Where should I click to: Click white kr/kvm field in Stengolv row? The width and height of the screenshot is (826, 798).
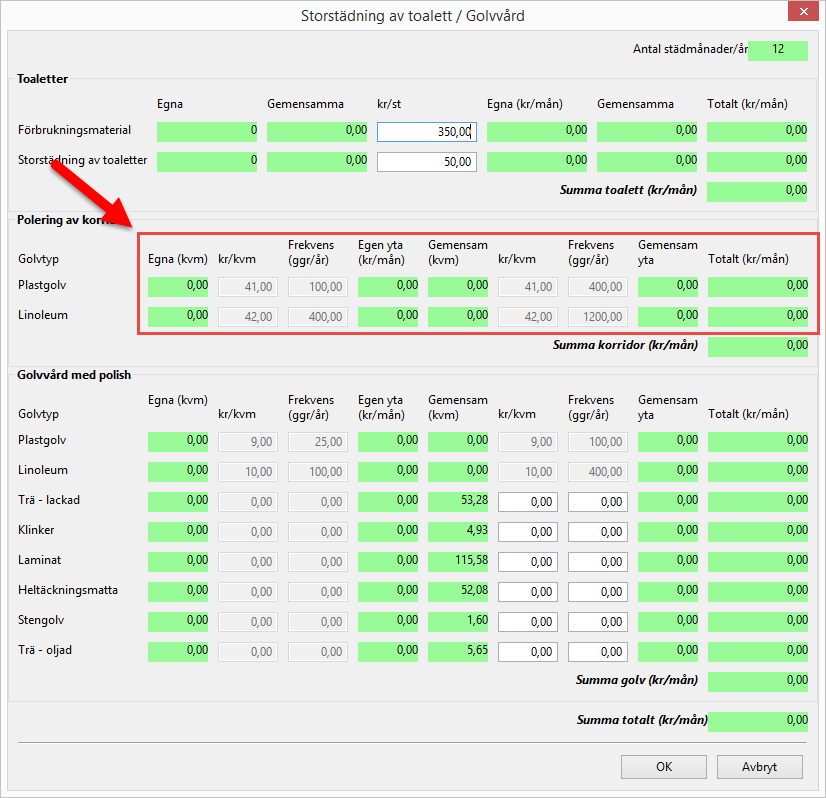pyautogui.click(x=527, y=621)
